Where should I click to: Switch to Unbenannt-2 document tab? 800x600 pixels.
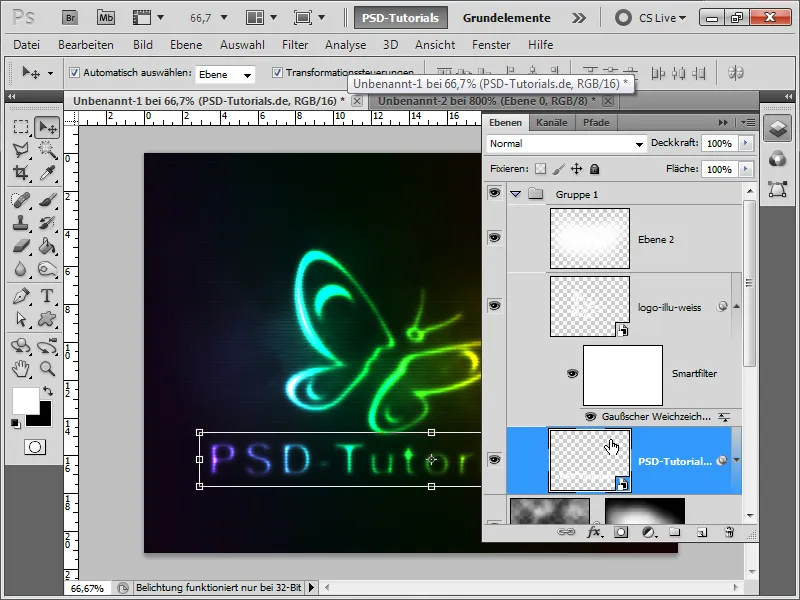tap(487, 101)
